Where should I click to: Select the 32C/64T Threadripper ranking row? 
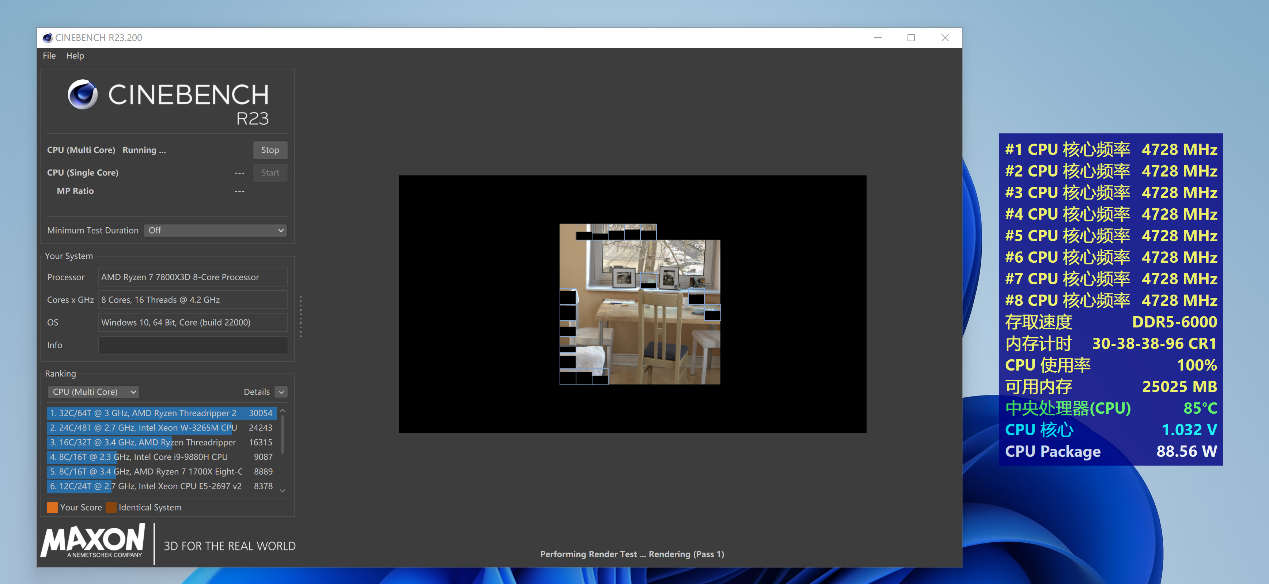(161, 413)
